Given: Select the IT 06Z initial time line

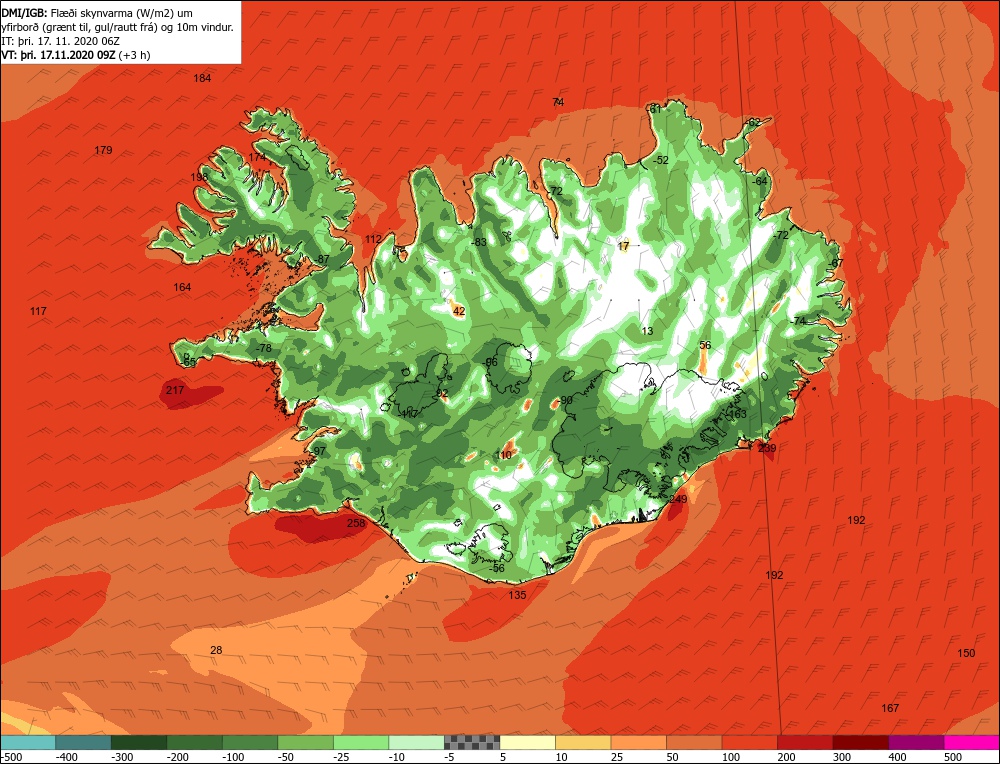Looking at the screenshot, I should pos(62,41).
